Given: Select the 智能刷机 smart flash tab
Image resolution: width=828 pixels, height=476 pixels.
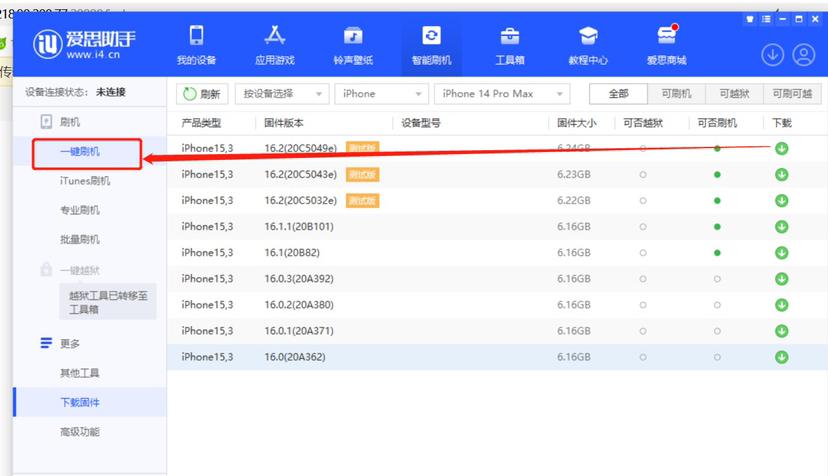Looking at the screenshot, I should 431,45.
